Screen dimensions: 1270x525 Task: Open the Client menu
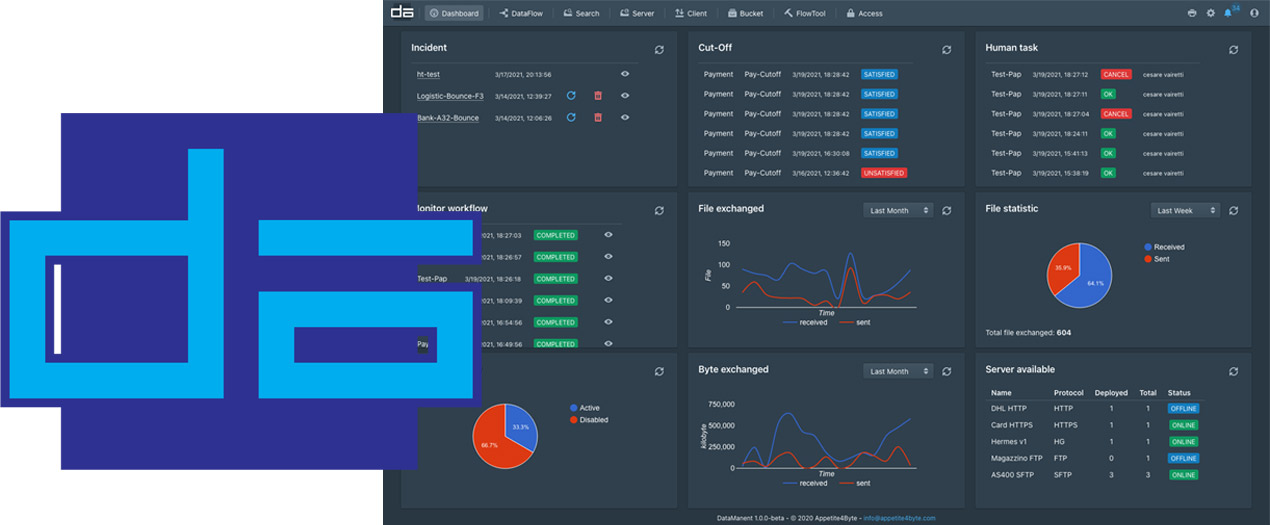point(691,13)
